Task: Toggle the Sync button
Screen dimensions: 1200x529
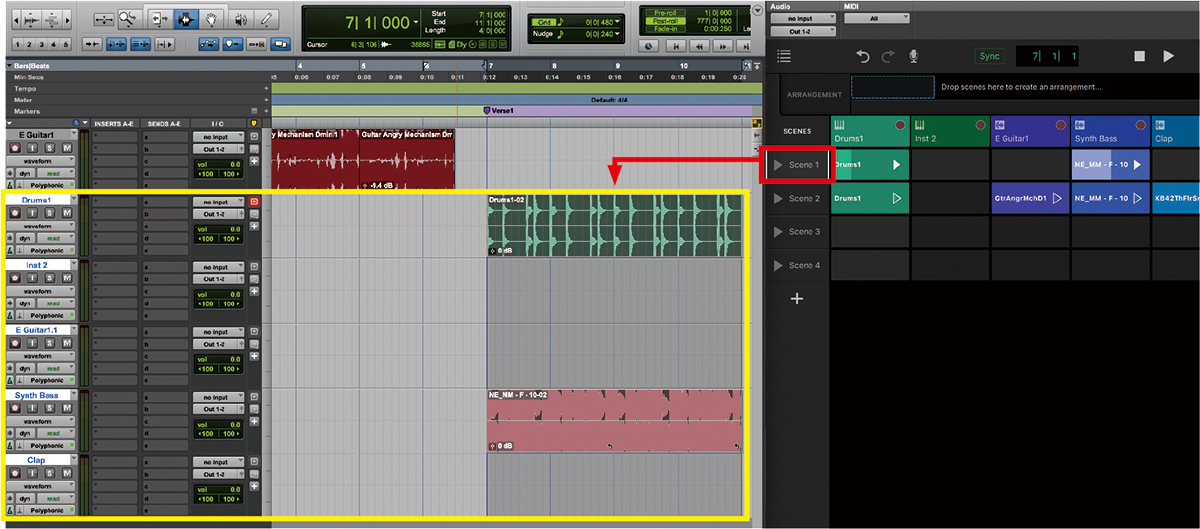Action: [x=990, y=57]
